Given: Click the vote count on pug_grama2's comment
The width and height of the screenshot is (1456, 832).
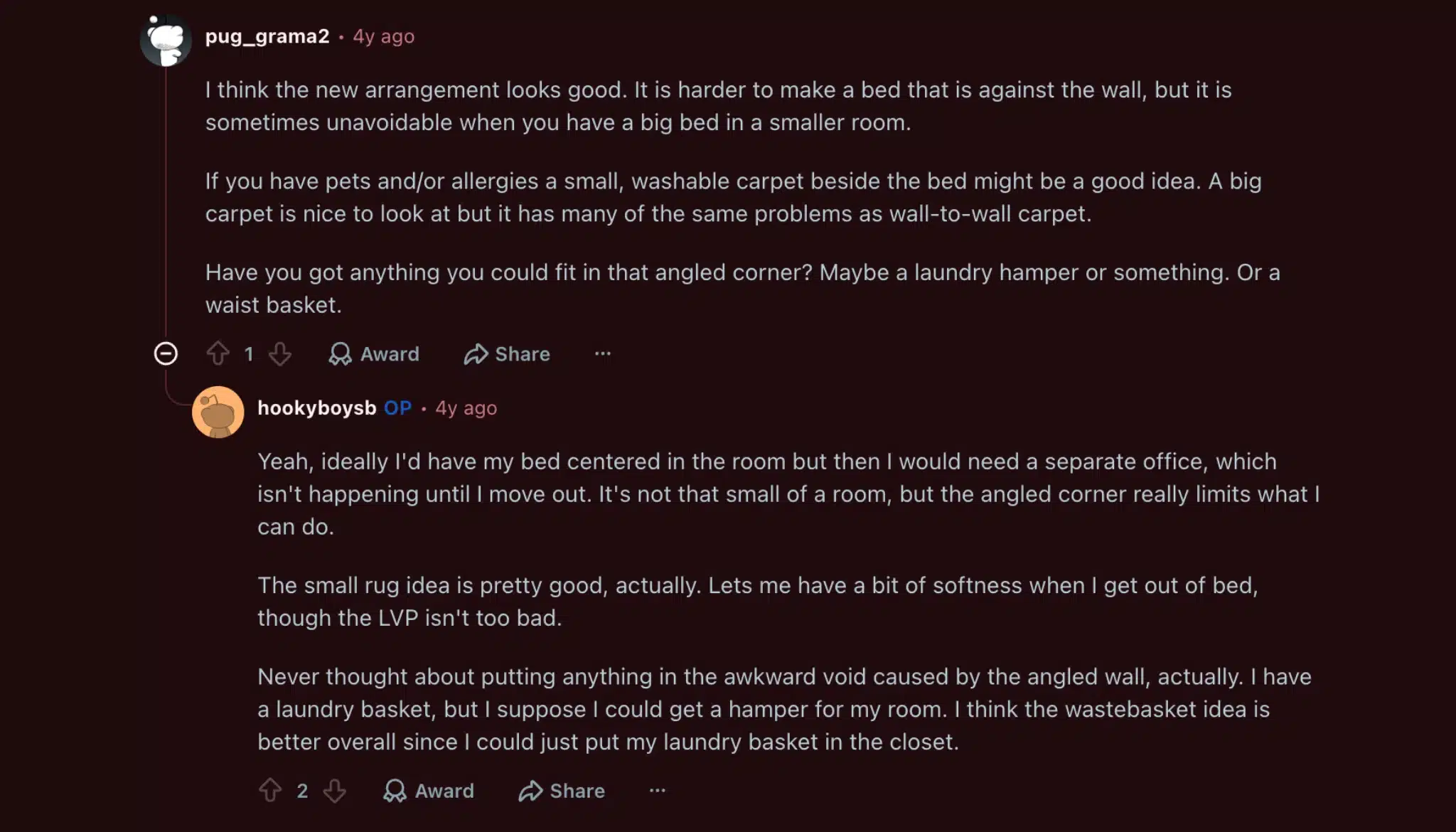Looking at the screenshot, I should (249, 354).
